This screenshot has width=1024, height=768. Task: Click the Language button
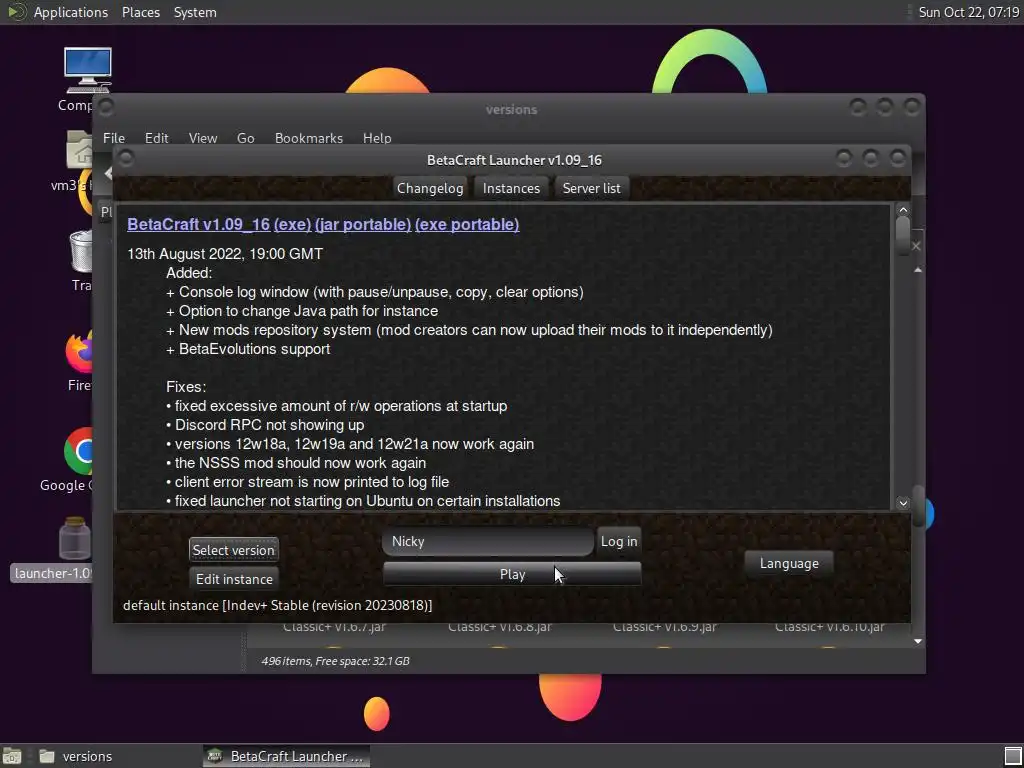pyautogui.click(x=789, y=563)
